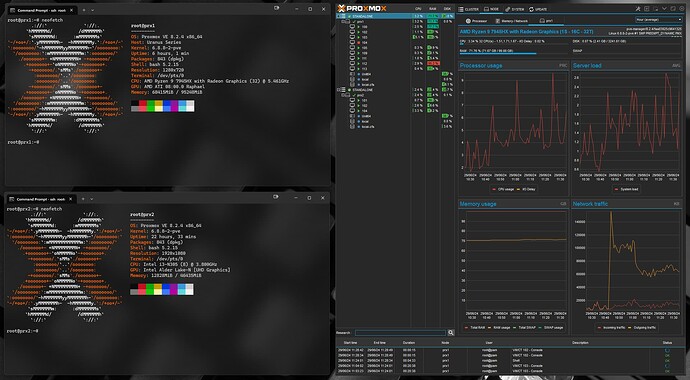This screenshot has width=690, height=380.
Task: Click the Duration column header
Action: pyautogui.click(x=409, y=343)
